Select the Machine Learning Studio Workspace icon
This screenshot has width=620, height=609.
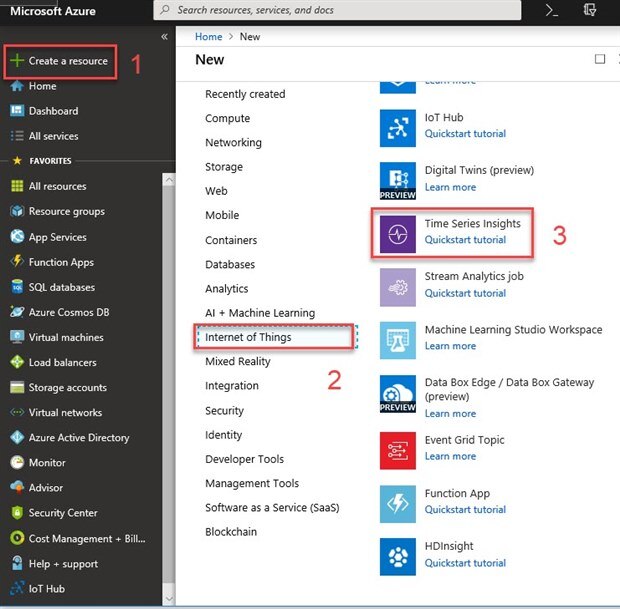point(398,339)
